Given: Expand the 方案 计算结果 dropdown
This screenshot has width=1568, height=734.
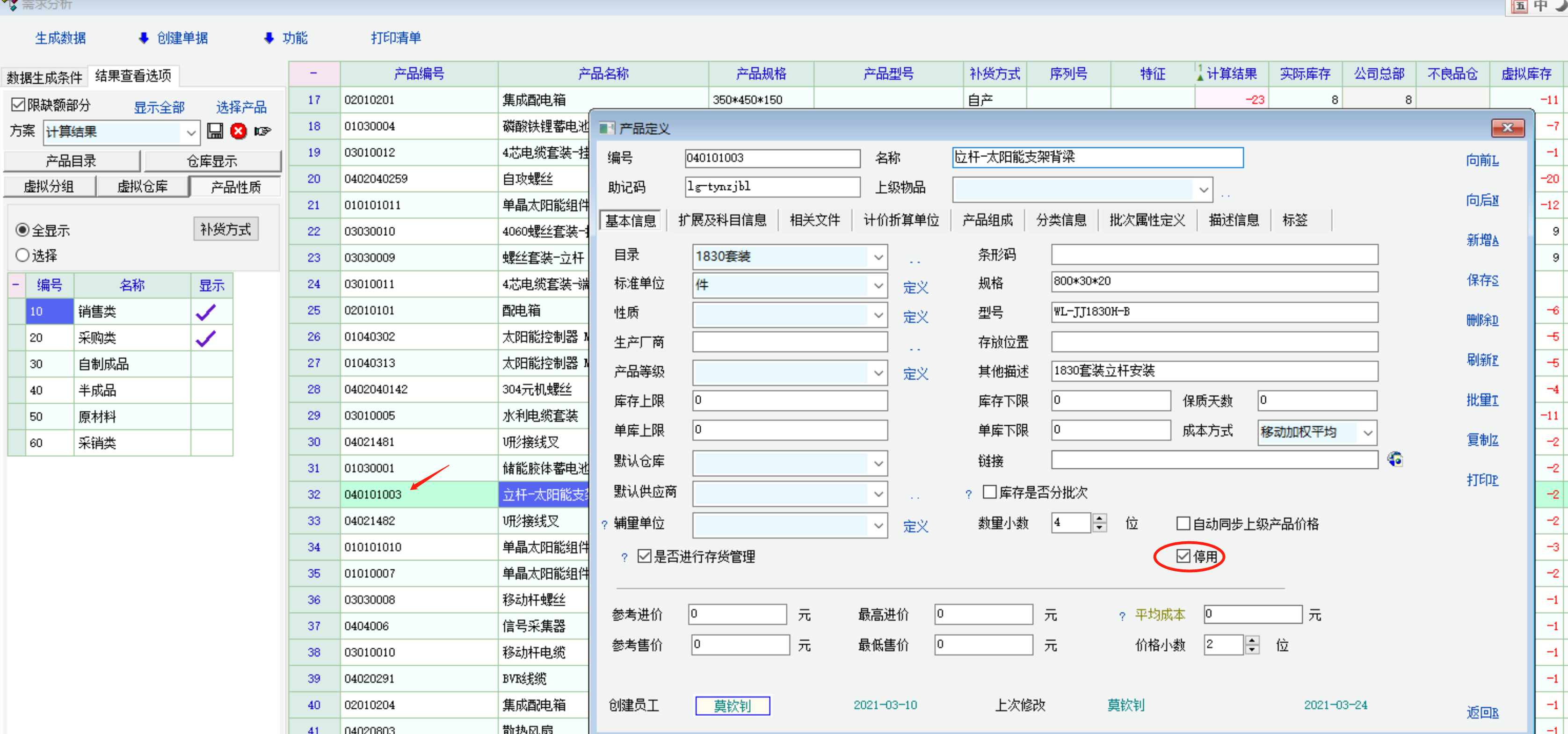Looking at the screenshot, I should pos(190,132).
